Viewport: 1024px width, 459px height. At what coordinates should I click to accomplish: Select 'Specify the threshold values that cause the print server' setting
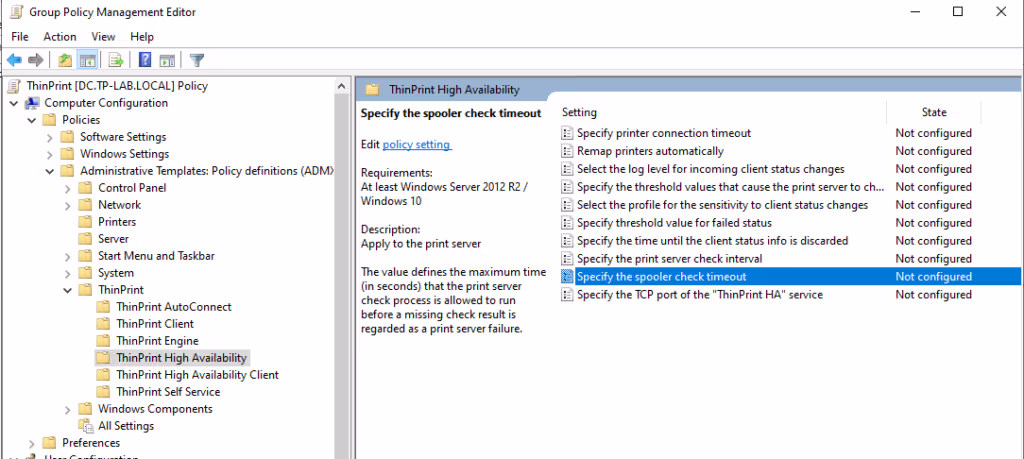pyautogui.click(x=730, y=187)
